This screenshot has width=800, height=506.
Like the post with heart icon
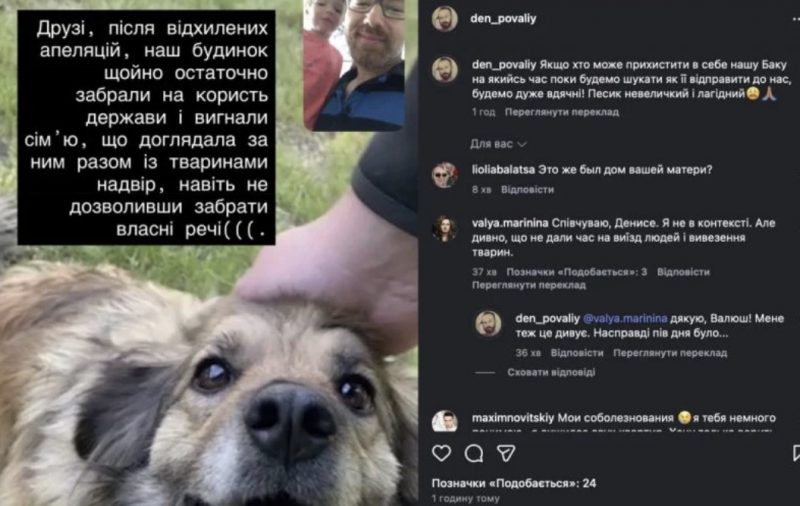coord(441,453)
